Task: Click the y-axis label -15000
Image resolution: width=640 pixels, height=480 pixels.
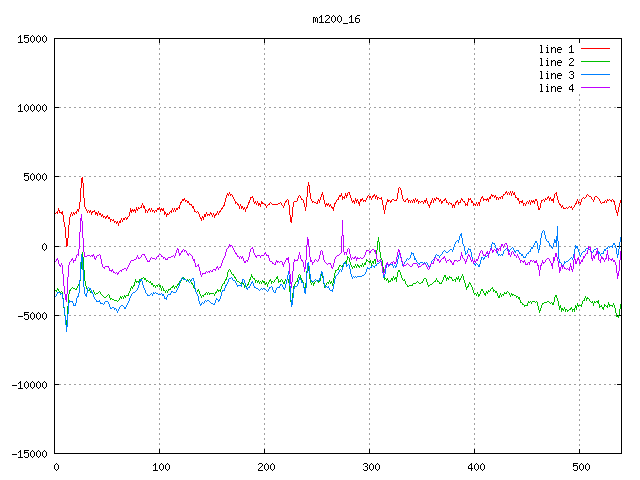Action: tap(29, 454)
